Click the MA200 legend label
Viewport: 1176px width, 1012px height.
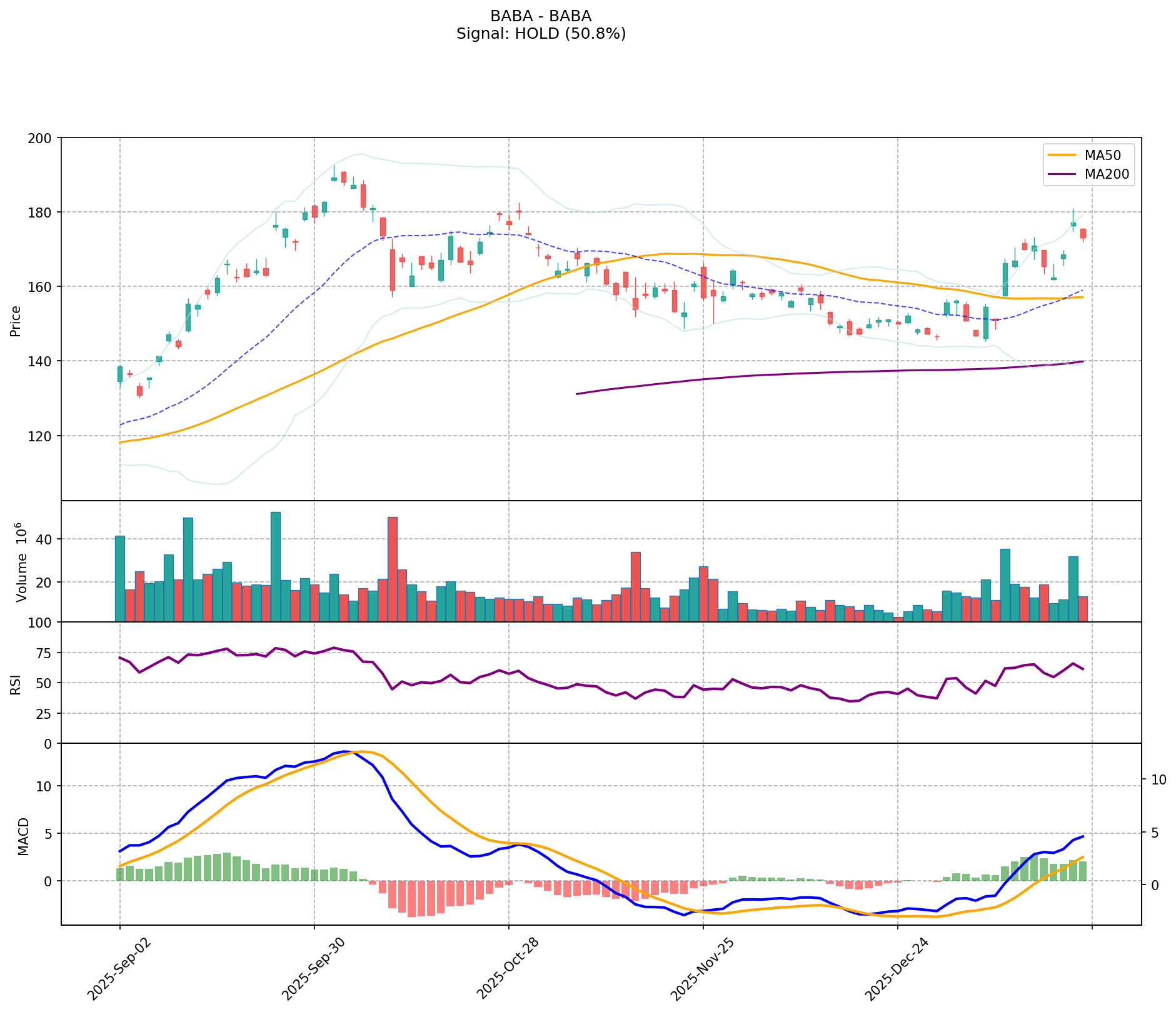[x=1107, y=175]
